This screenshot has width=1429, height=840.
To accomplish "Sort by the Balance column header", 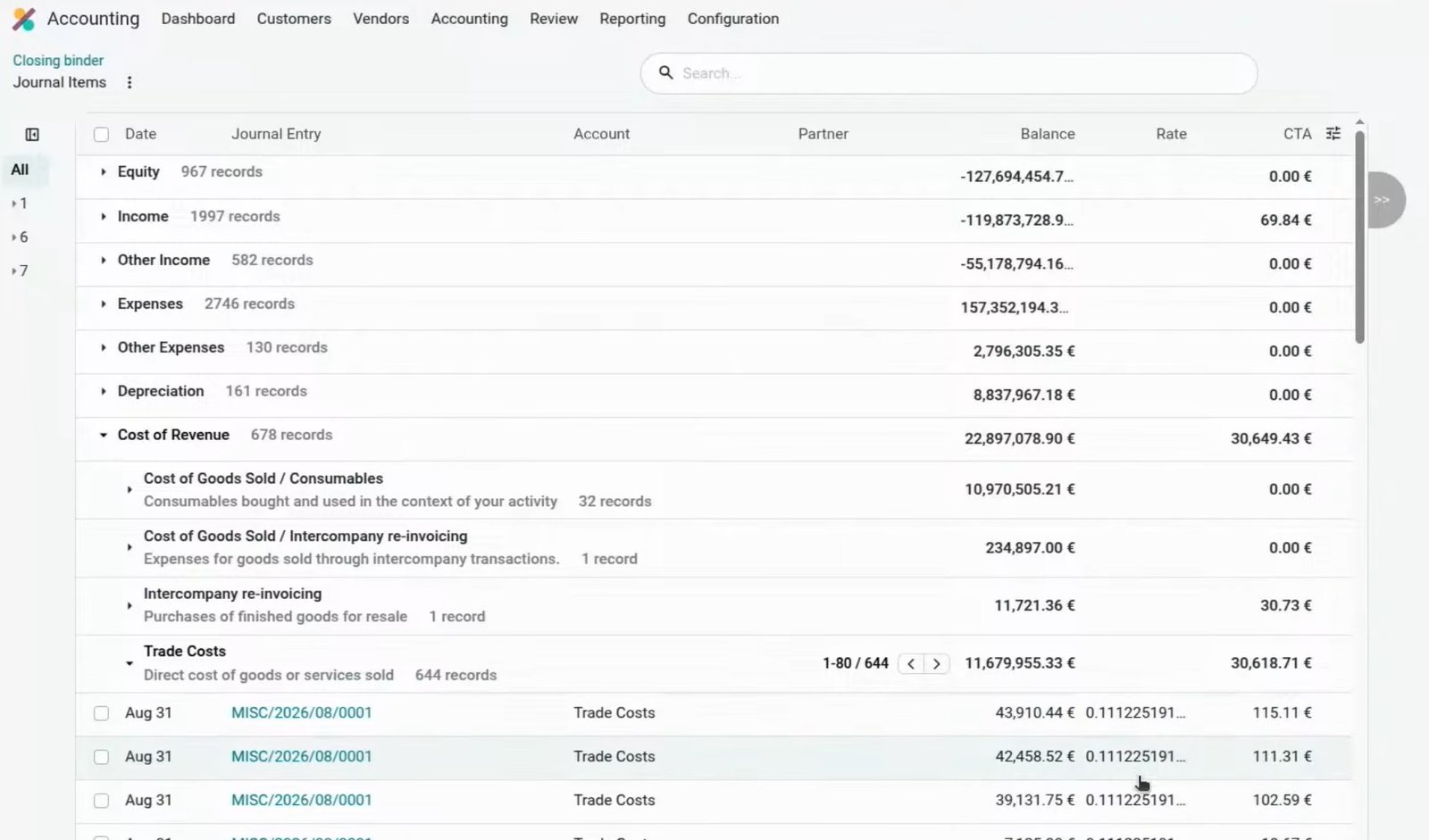I will [x=1048, y=134].
